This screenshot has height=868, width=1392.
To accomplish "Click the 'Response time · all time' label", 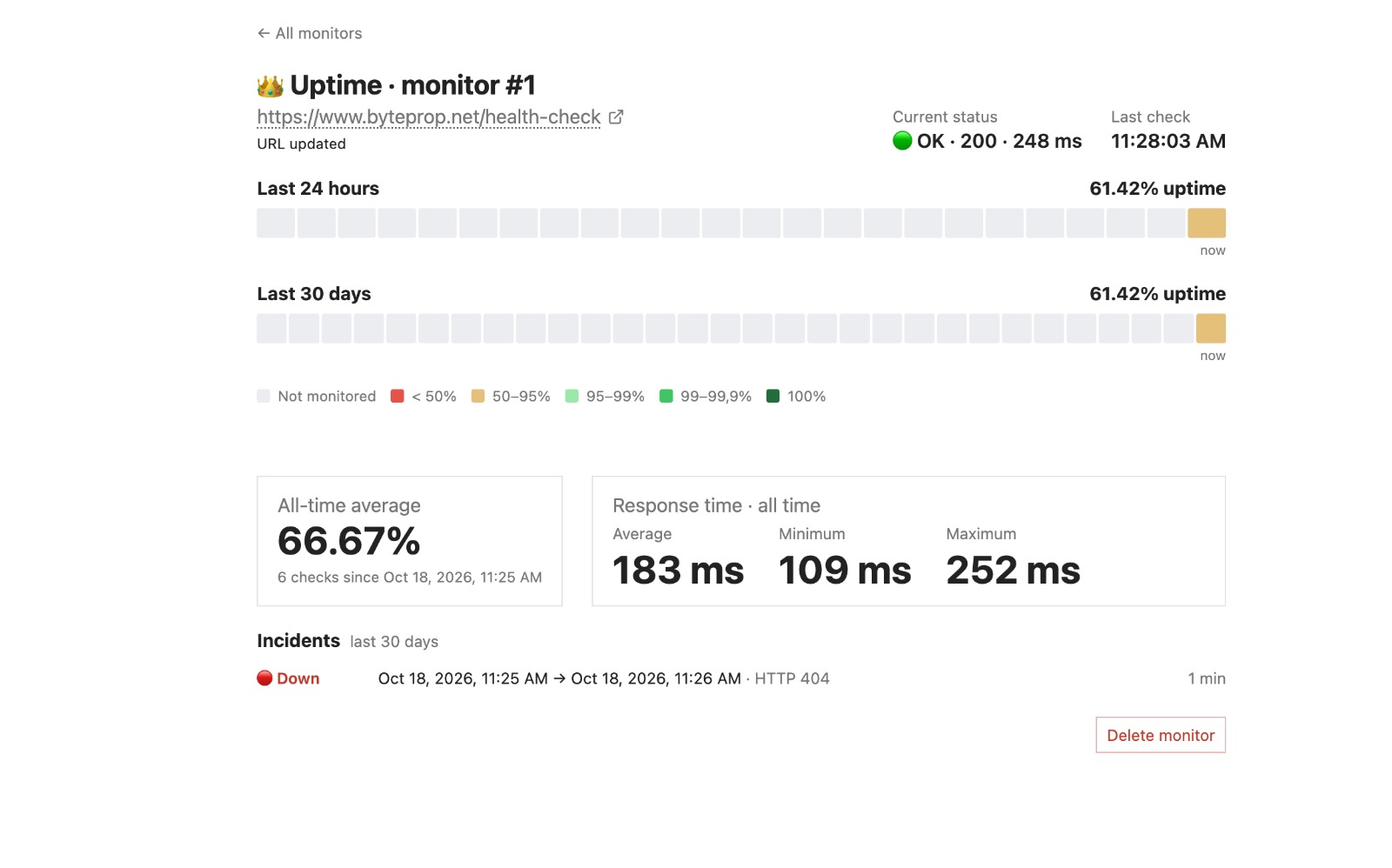I will (x=717, y=505).
